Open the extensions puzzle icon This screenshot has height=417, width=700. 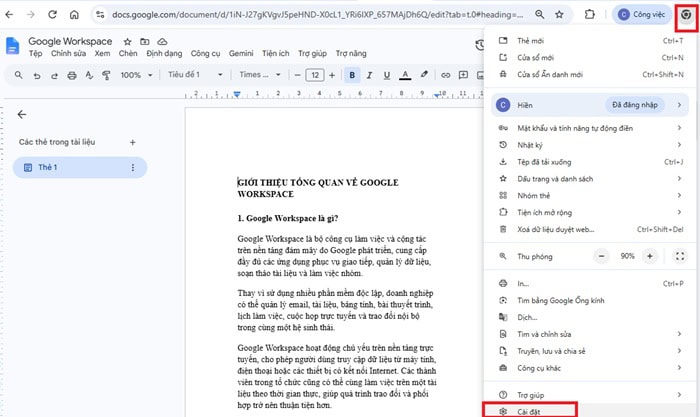pos(590,15)
